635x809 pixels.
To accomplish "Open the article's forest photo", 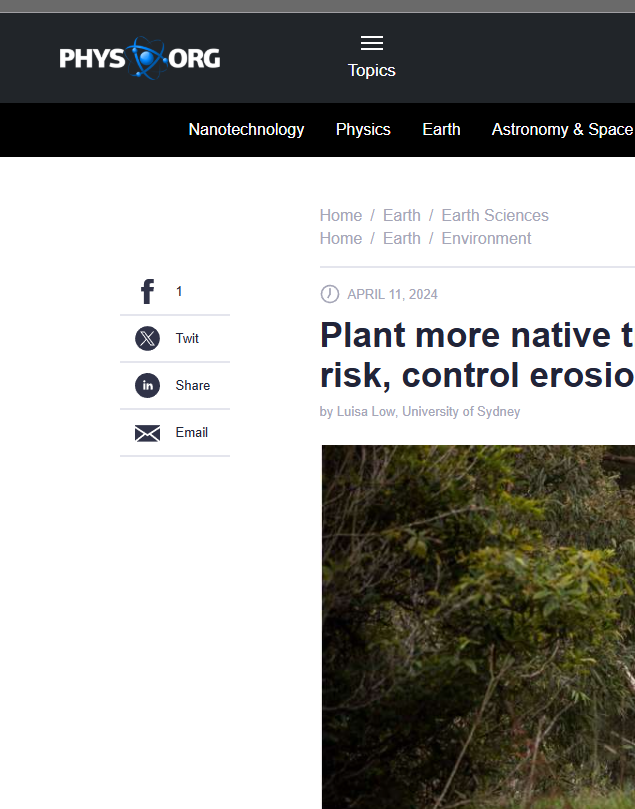I will point(478,626).
